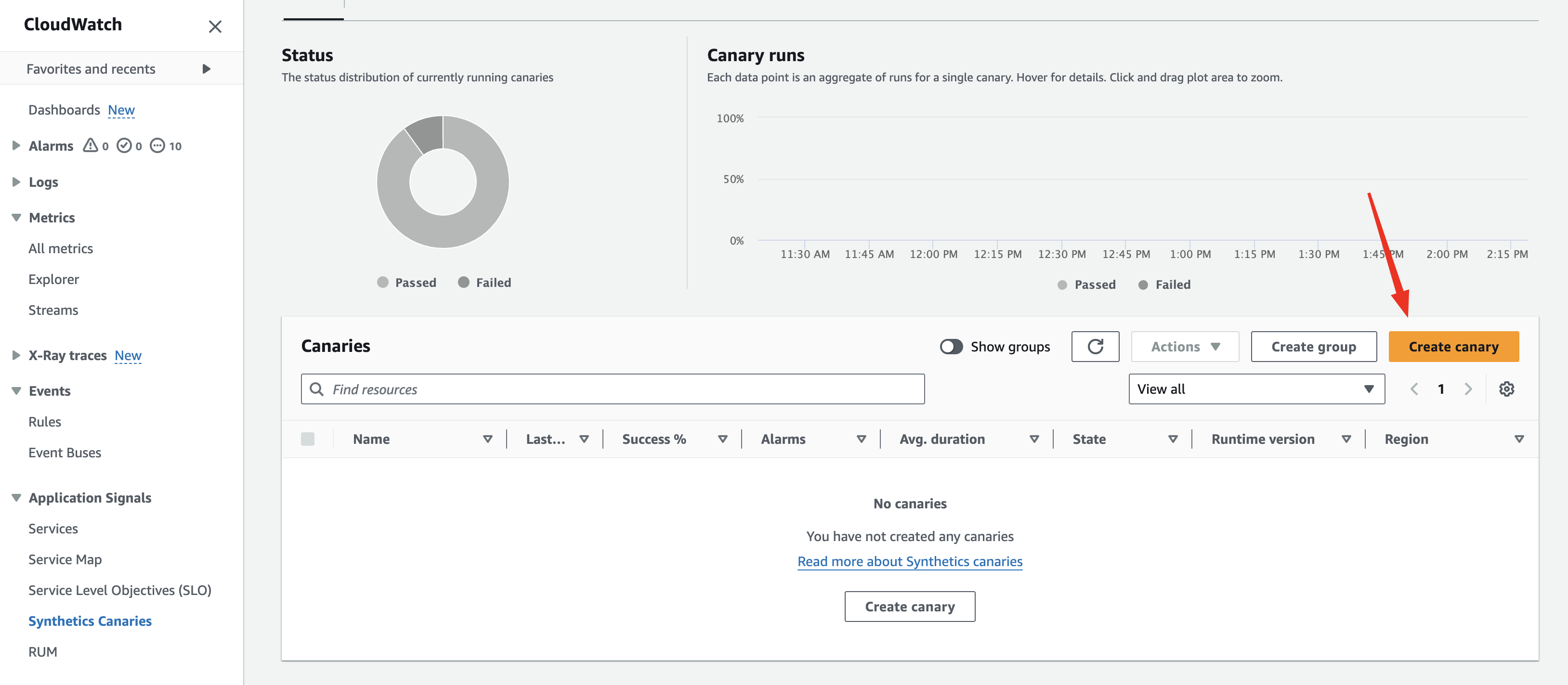
Task: Open Synthetics Canaries in sidebar
Action: coord(90,621)
